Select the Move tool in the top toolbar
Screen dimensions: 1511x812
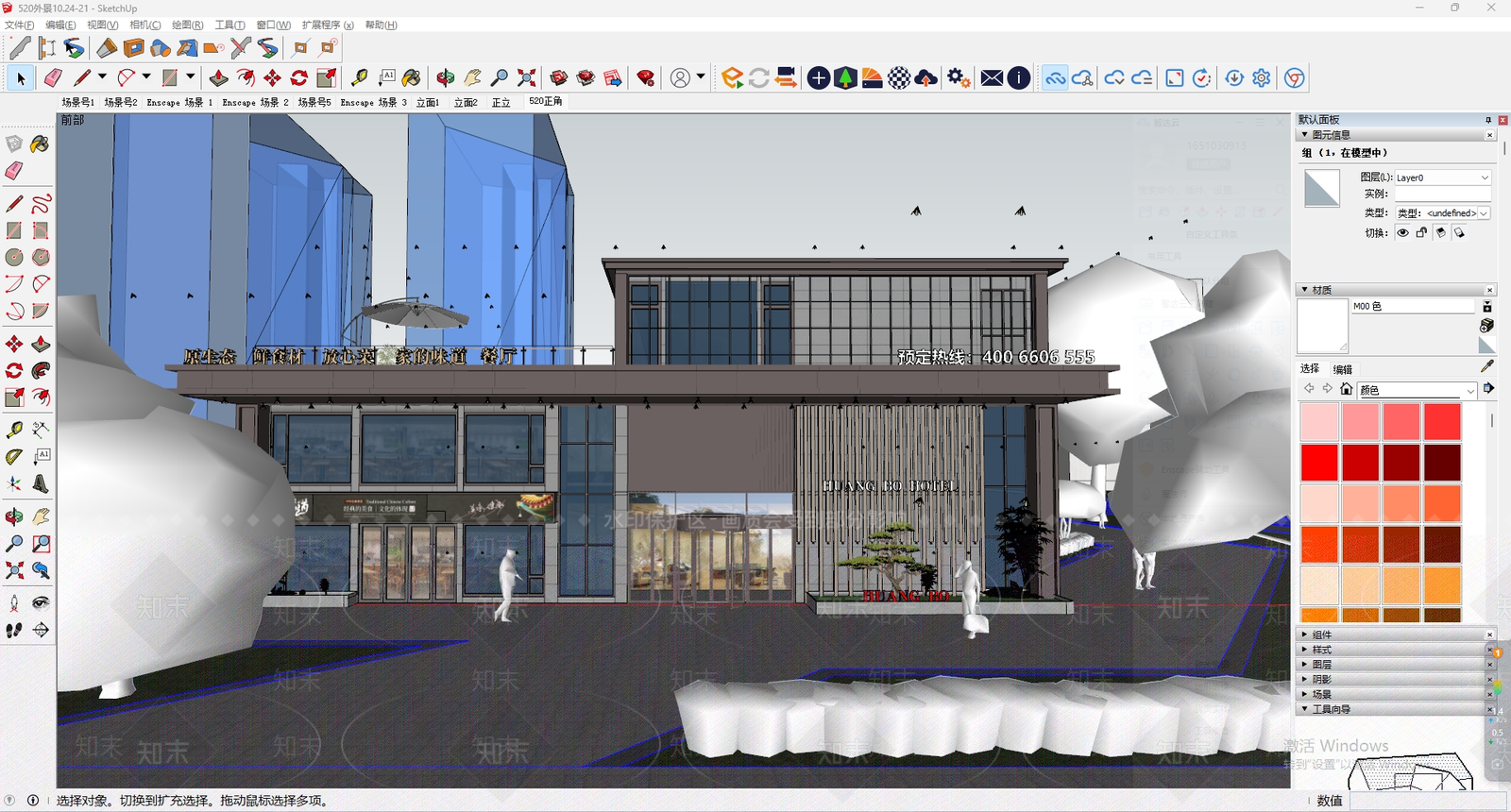272,78
